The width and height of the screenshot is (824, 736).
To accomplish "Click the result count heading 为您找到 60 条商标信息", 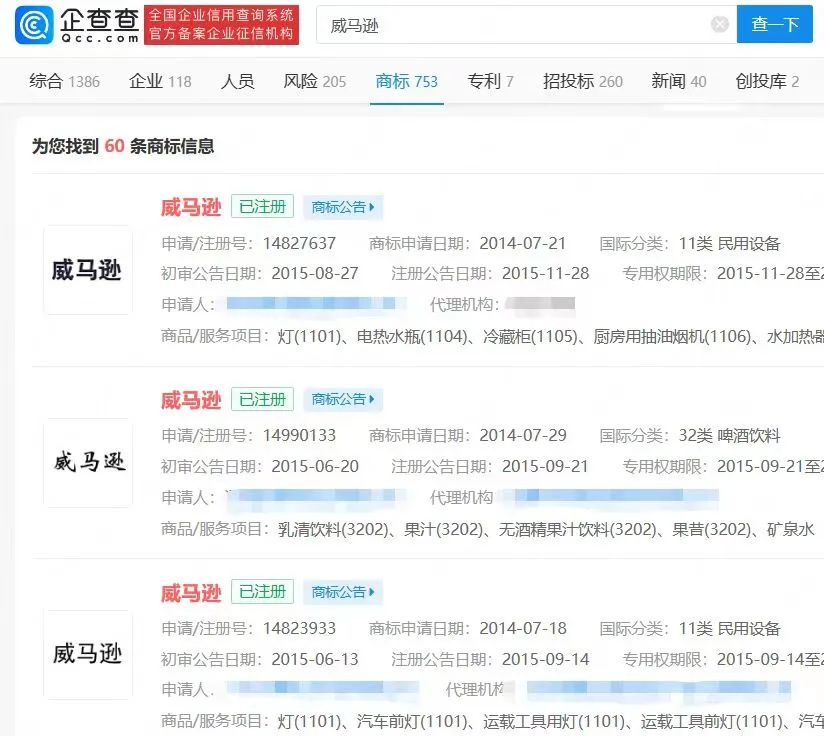I will (123, 146).
